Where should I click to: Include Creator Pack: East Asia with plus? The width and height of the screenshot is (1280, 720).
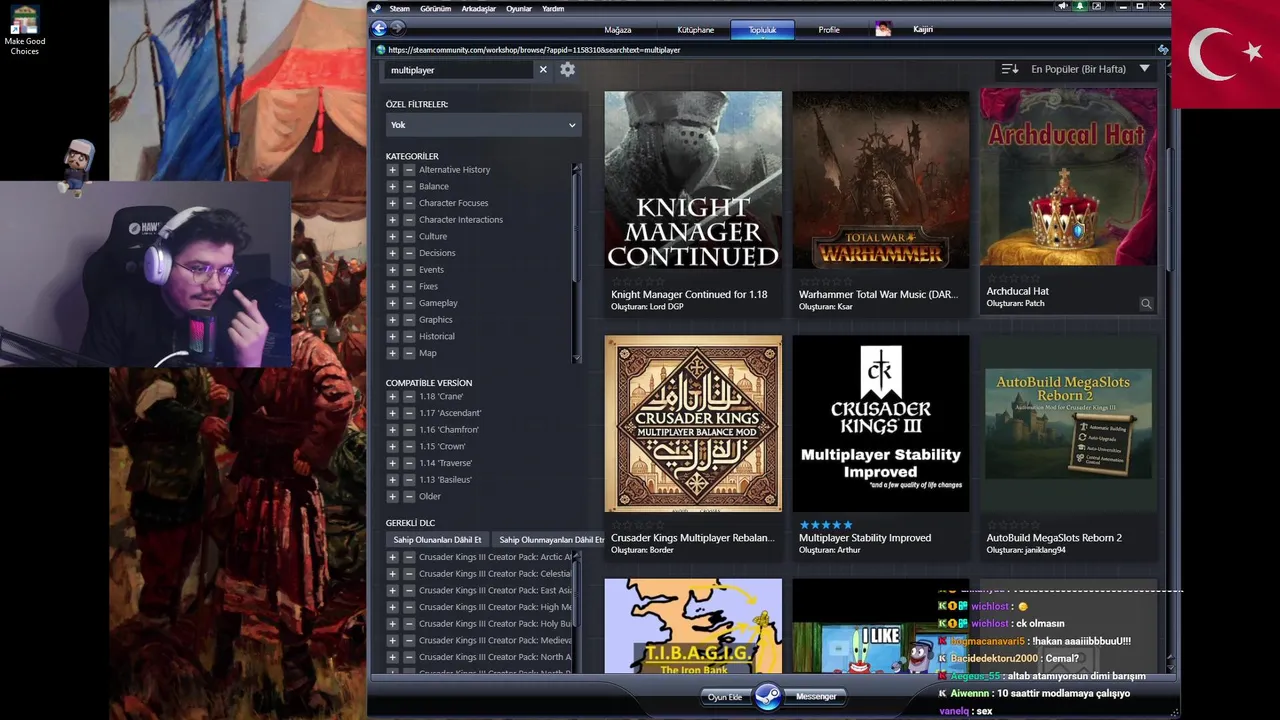coord(392,591)
